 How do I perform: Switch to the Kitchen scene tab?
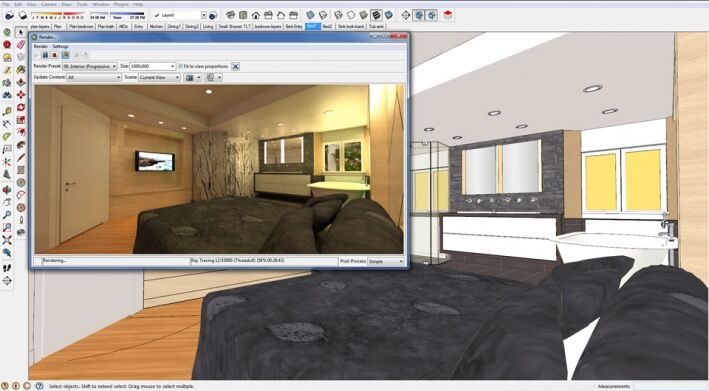pos(156,27)
